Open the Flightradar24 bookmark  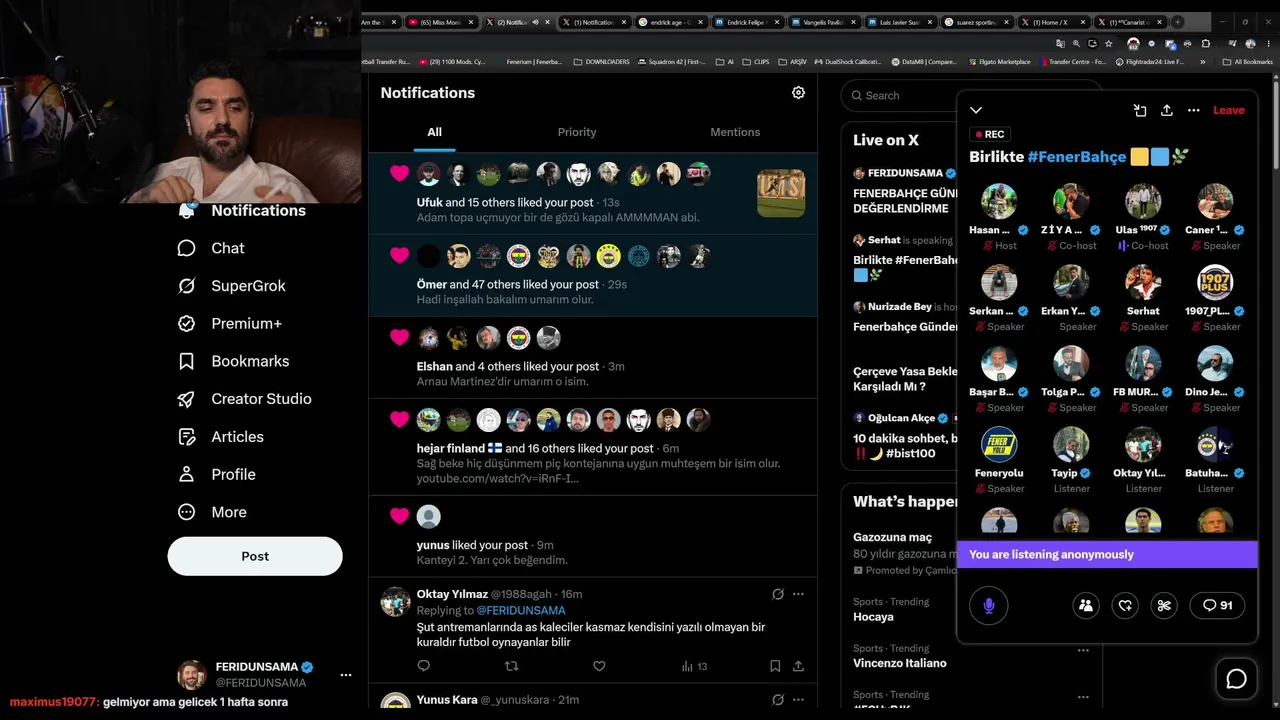click(x=1150, y=62)
